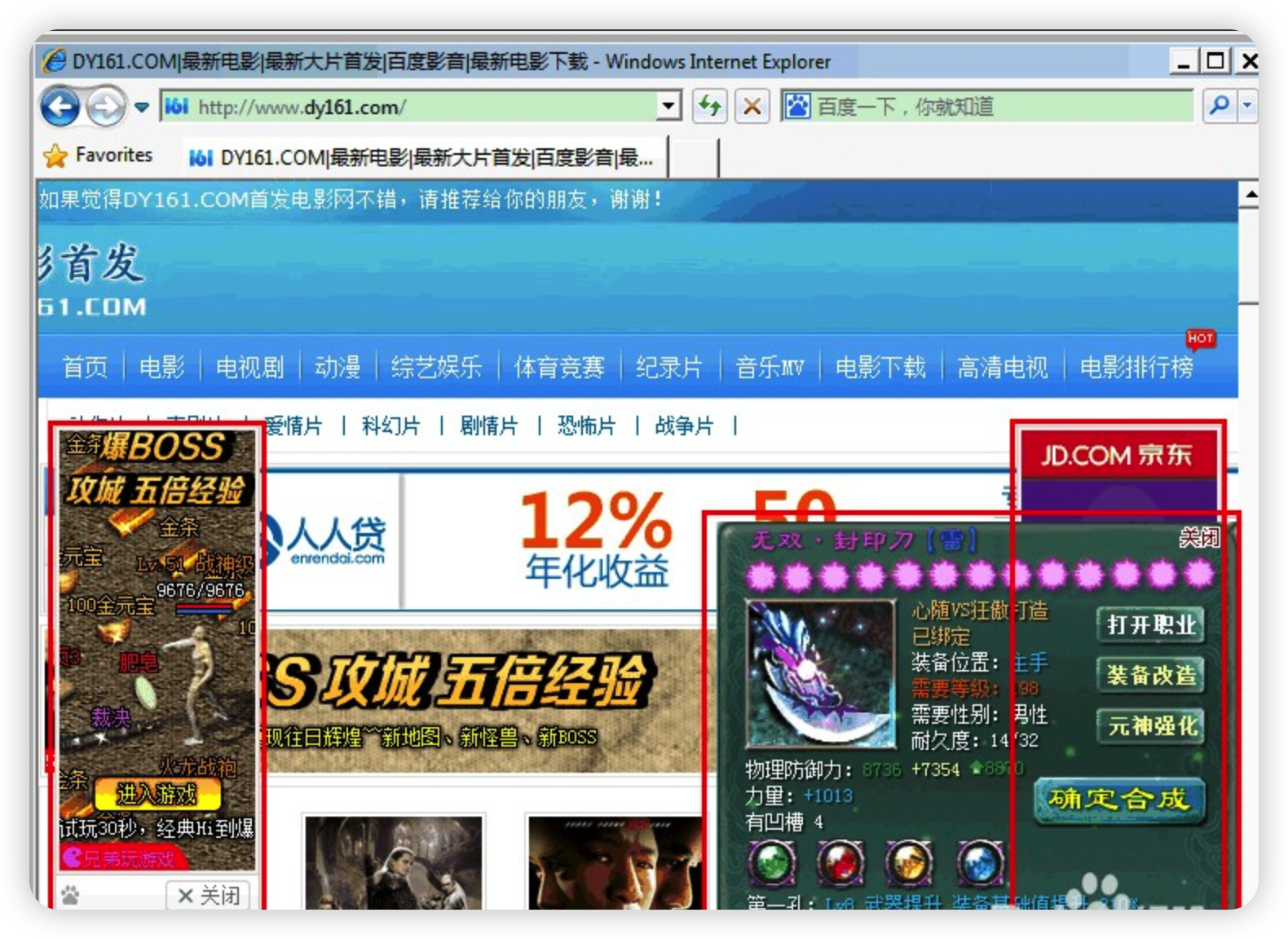
Task: Open 高清电视 in site navigation
Action: click(1003, 367)
